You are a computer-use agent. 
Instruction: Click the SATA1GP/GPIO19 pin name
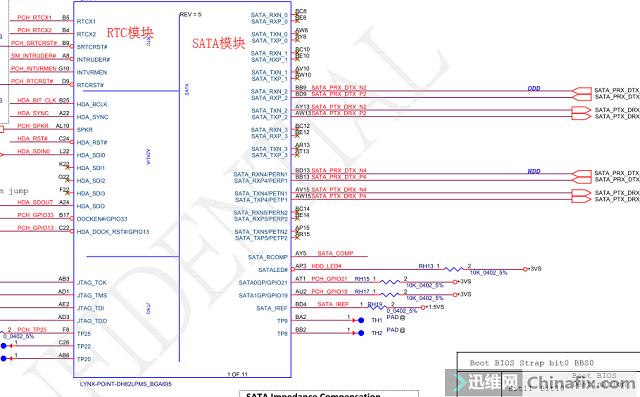263,295
